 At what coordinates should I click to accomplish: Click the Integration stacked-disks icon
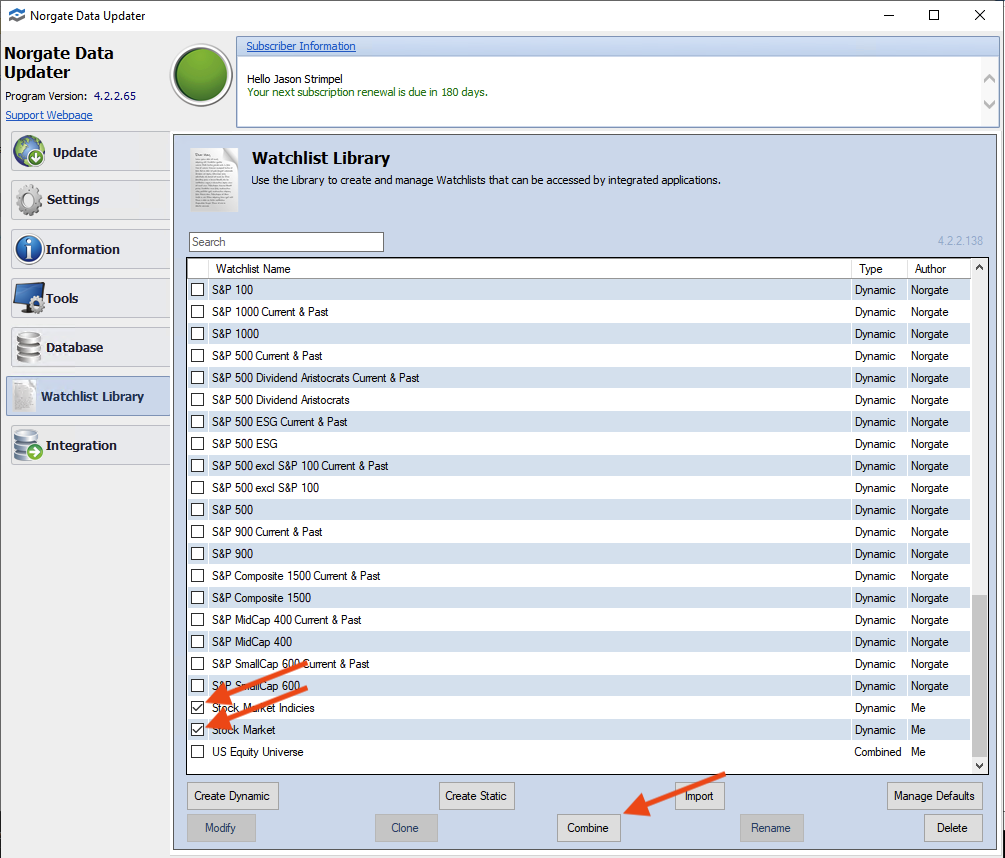[30, 444]
